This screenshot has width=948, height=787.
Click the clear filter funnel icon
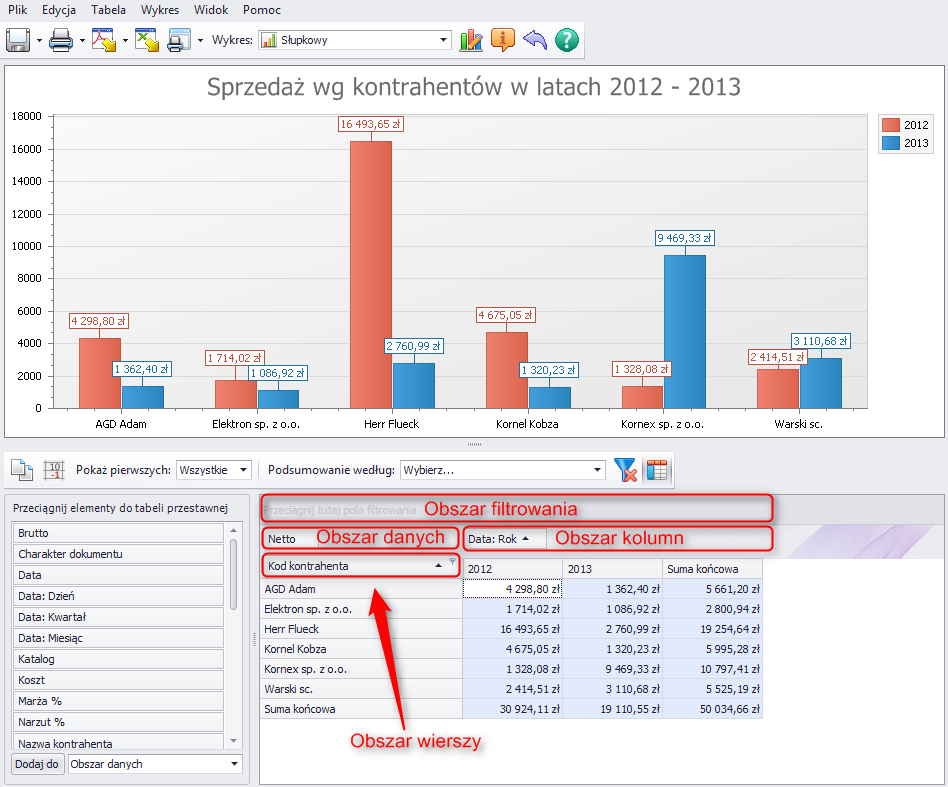tap(625, 470)
